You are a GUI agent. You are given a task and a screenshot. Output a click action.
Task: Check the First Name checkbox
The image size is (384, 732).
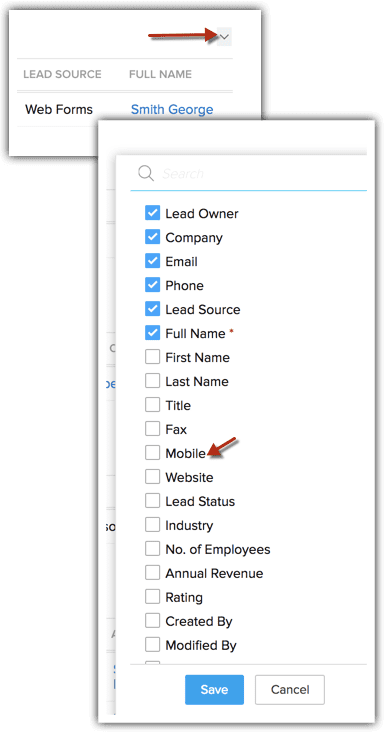coord(152,357)
